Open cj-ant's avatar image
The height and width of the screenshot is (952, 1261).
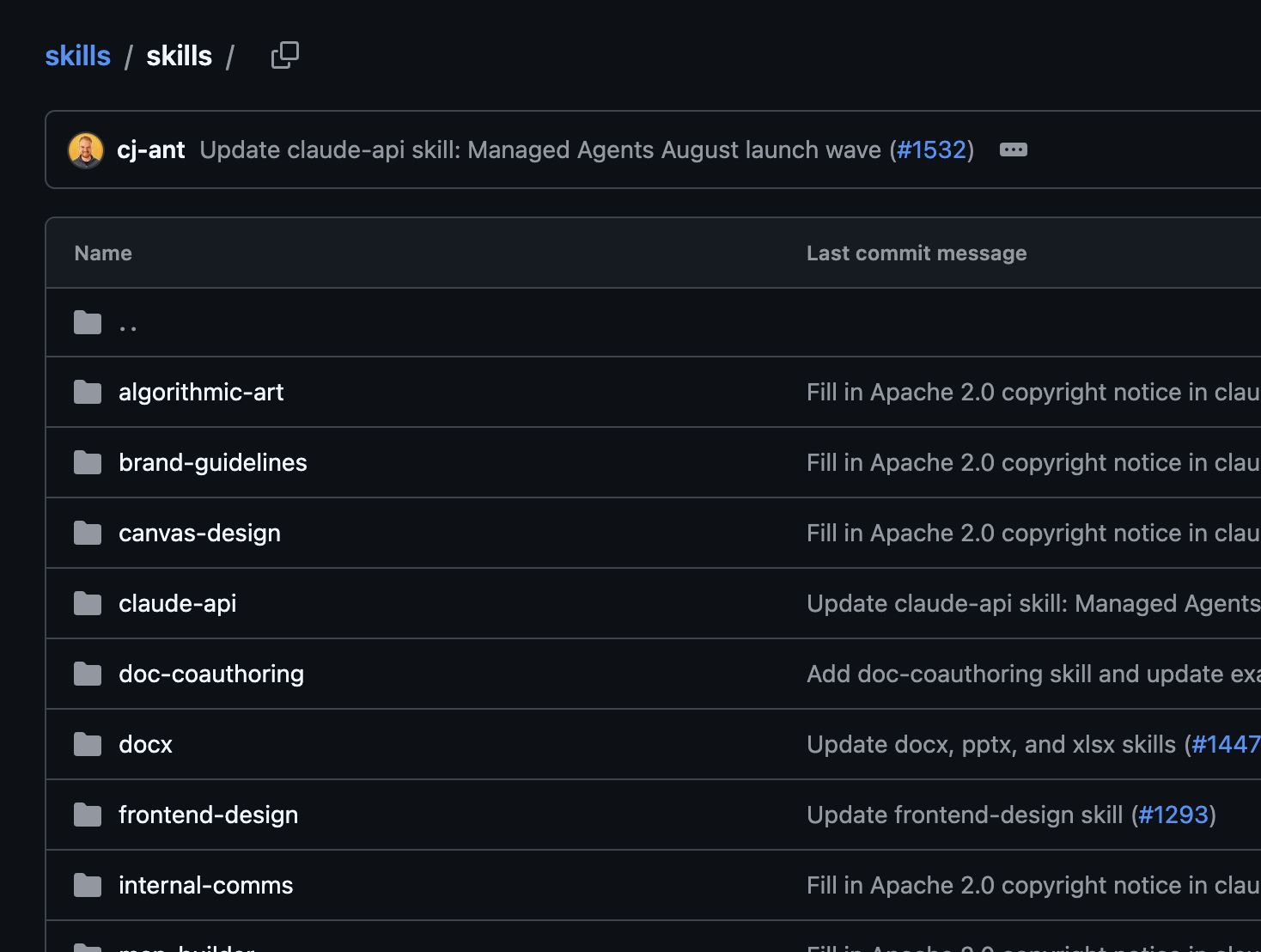coord(86,150)
